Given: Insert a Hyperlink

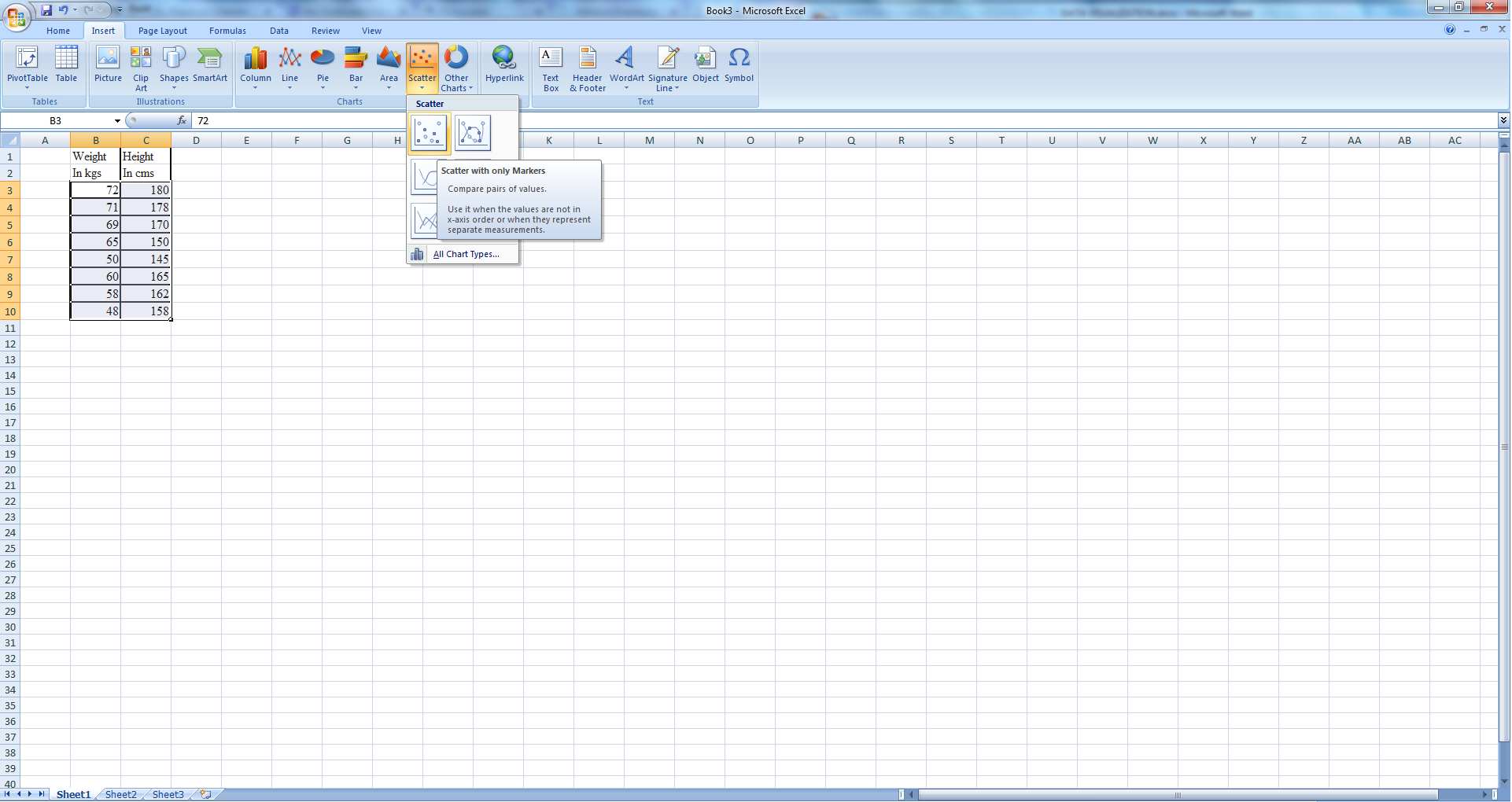Looking at the screenshot, I should tap(504, 66).
